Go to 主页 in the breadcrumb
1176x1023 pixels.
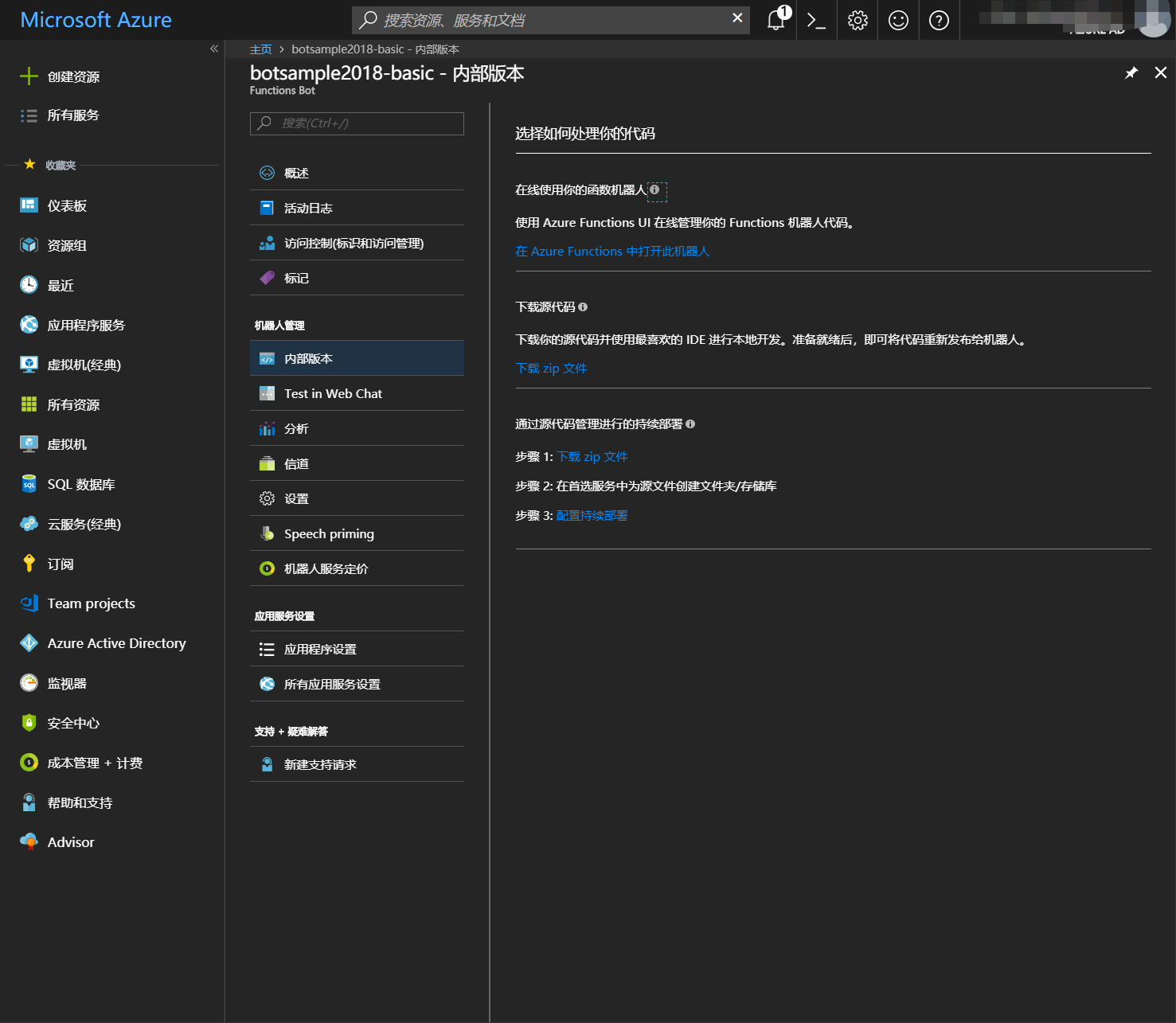click(260, 49)
